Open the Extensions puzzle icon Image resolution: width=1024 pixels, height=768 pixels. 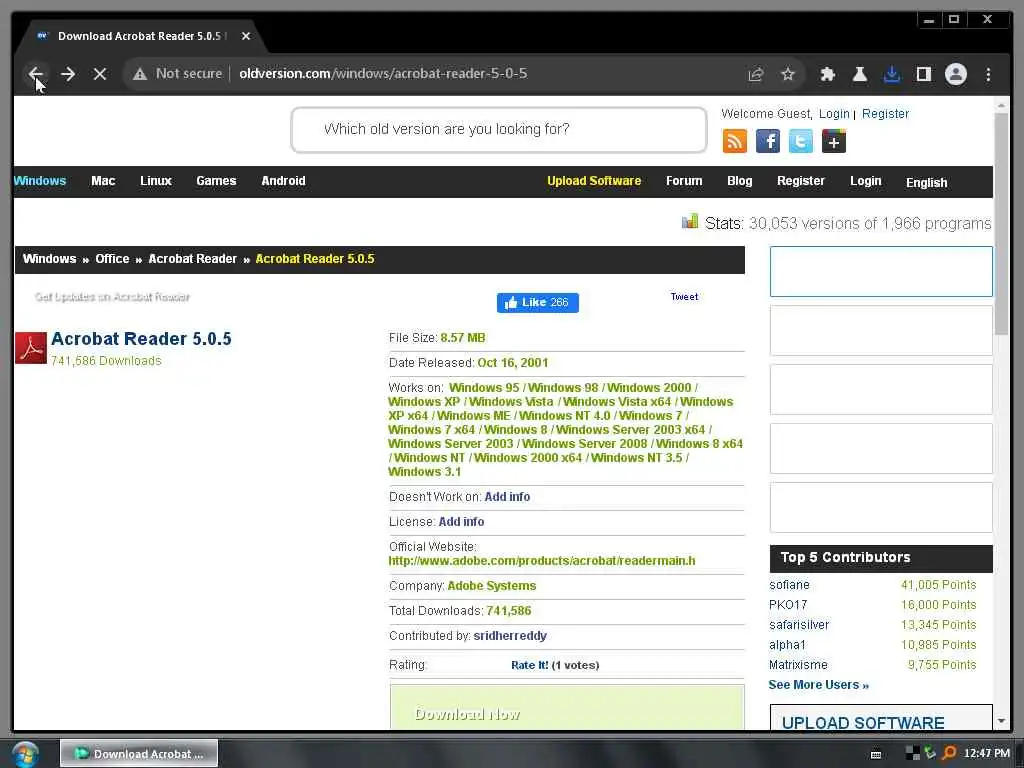pos(827,74)
